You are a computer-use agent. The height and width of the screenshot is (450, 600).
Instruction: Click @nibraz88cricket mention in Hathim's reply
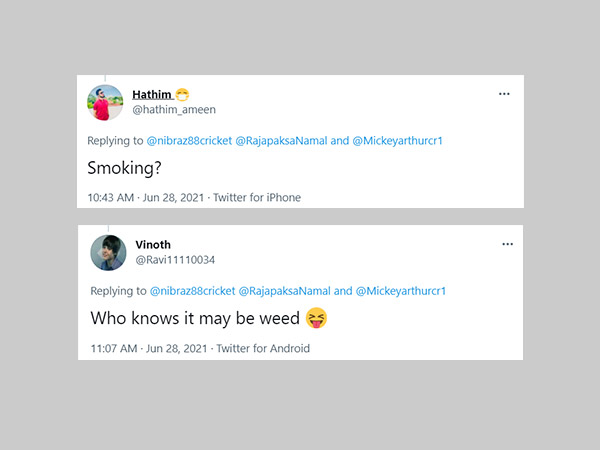coord(191,141)
